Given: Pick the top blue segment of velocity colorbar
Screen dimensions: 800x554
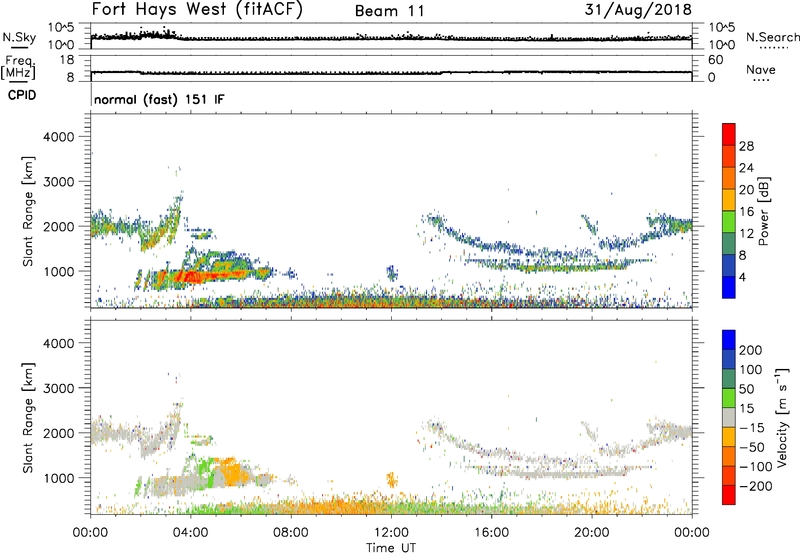Looking at the screenshot, I should (x=729, y=340).
